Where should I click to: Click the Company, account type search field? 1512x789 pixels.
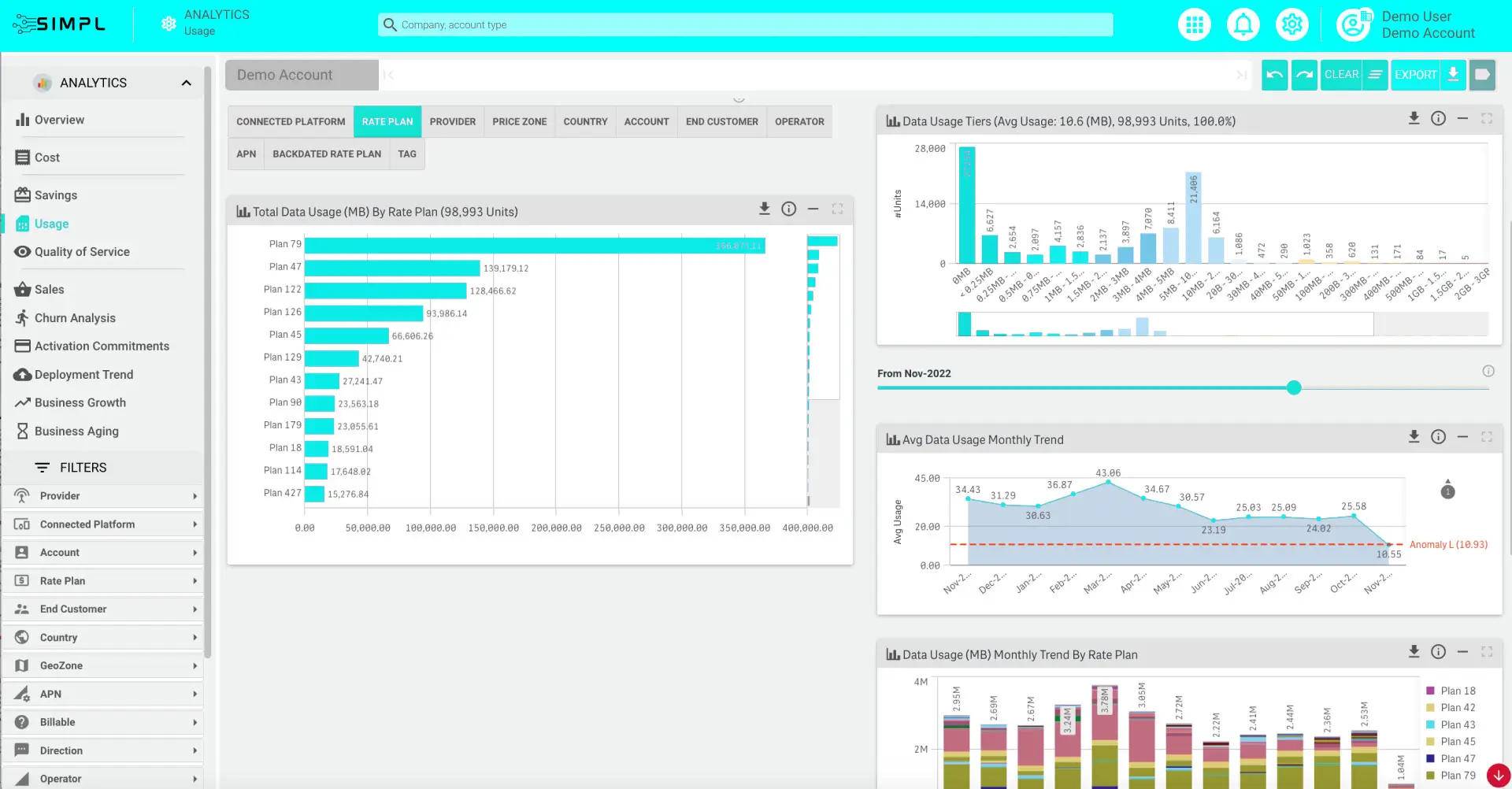[x=746, y=25]
